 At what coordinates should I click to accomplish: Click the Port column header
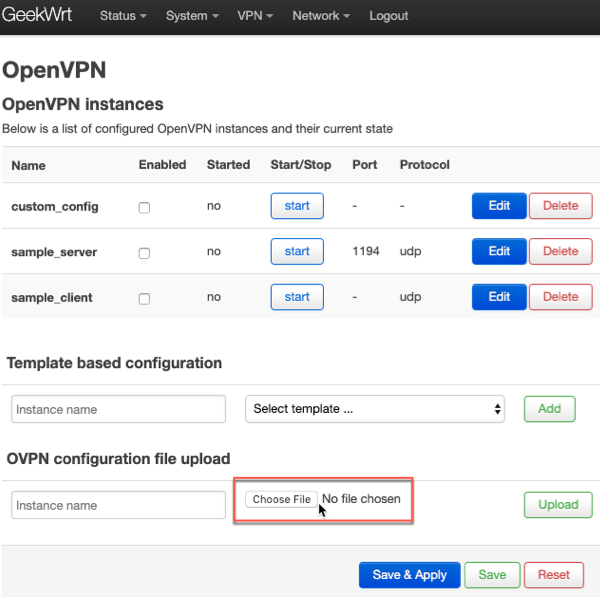tap(365, 165)
